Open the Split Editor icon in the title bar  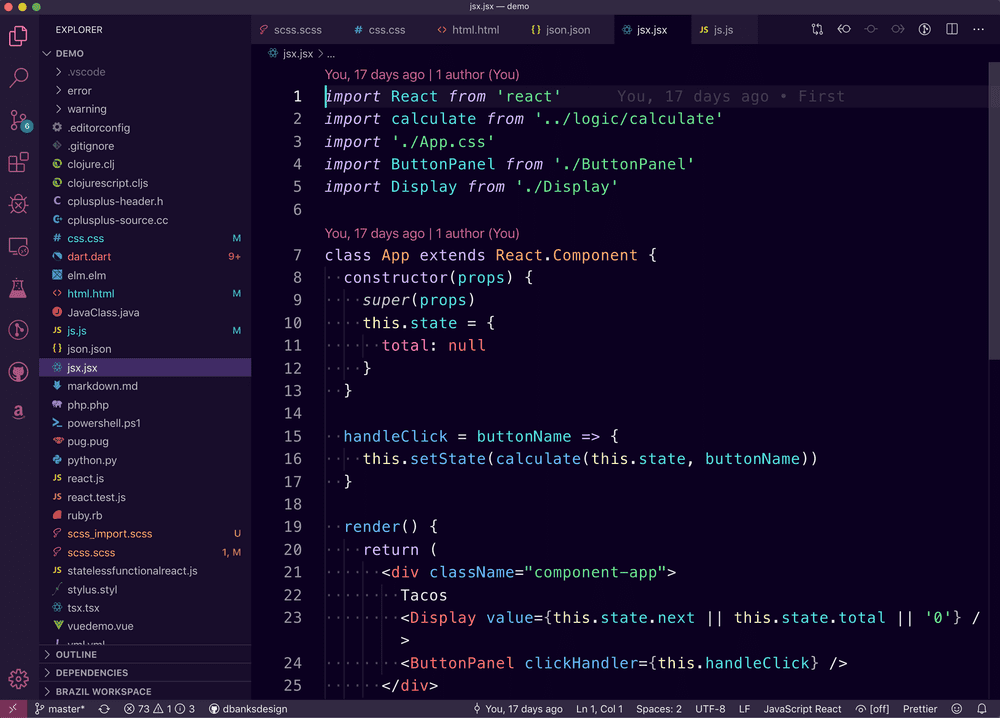tap(952, 29)
